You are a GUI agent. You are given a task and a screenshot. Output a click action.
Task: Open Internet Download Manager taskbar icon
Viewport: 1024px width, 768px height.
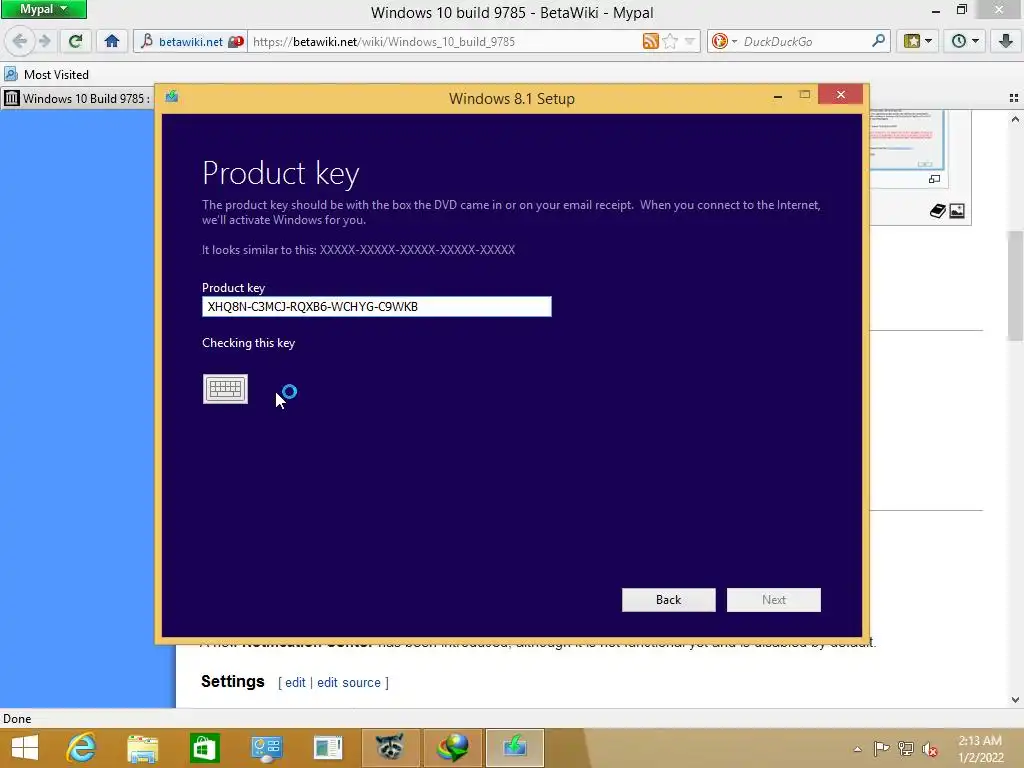(453, 748)
